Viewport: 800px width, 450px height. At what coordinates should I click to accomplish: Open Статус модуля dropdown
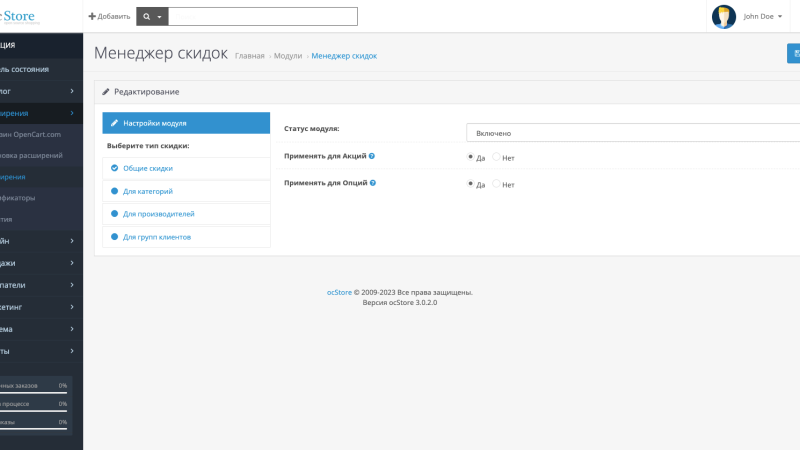pyautogui.click(x=633, y=133)
